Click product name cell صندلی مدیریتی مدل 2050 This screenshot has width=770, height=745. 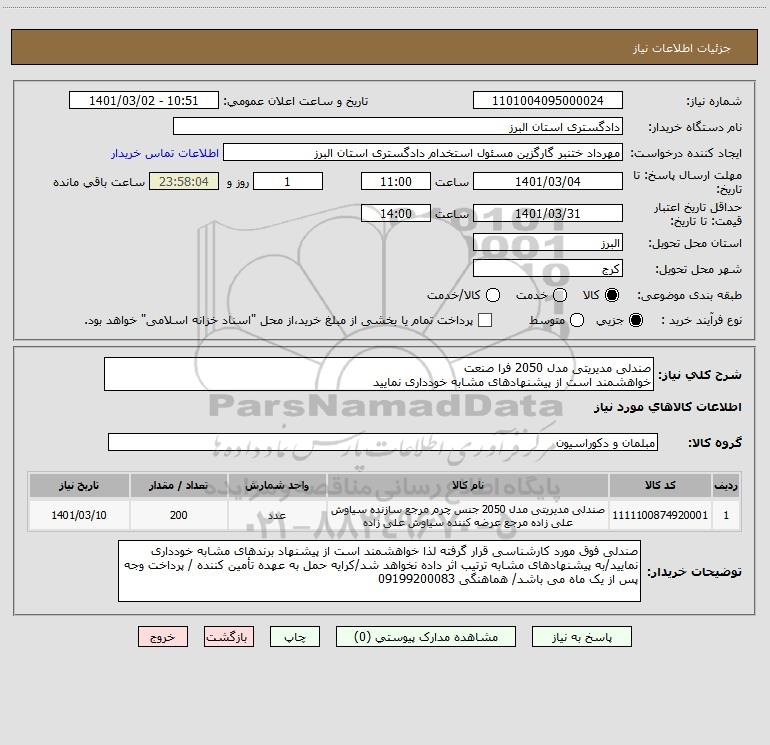coord(468,515)
